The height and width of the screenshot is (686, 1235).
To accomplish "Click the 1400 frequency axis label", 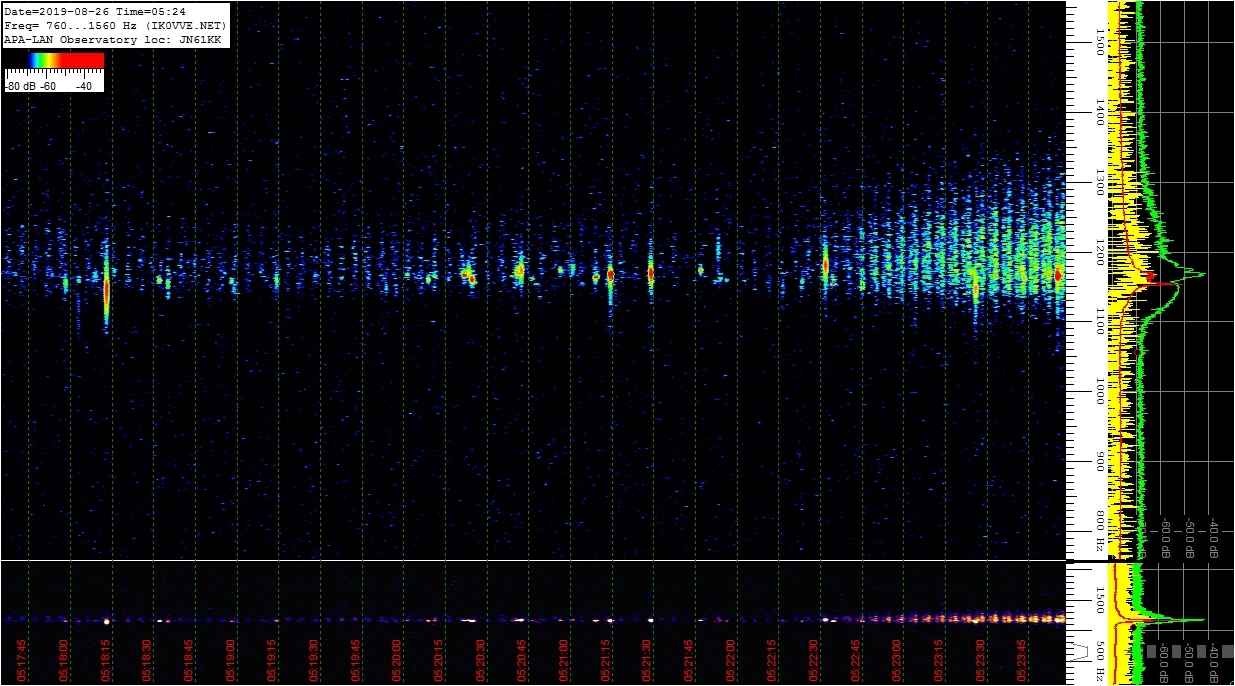I will pyautogui.click(x=1099, y=112).
